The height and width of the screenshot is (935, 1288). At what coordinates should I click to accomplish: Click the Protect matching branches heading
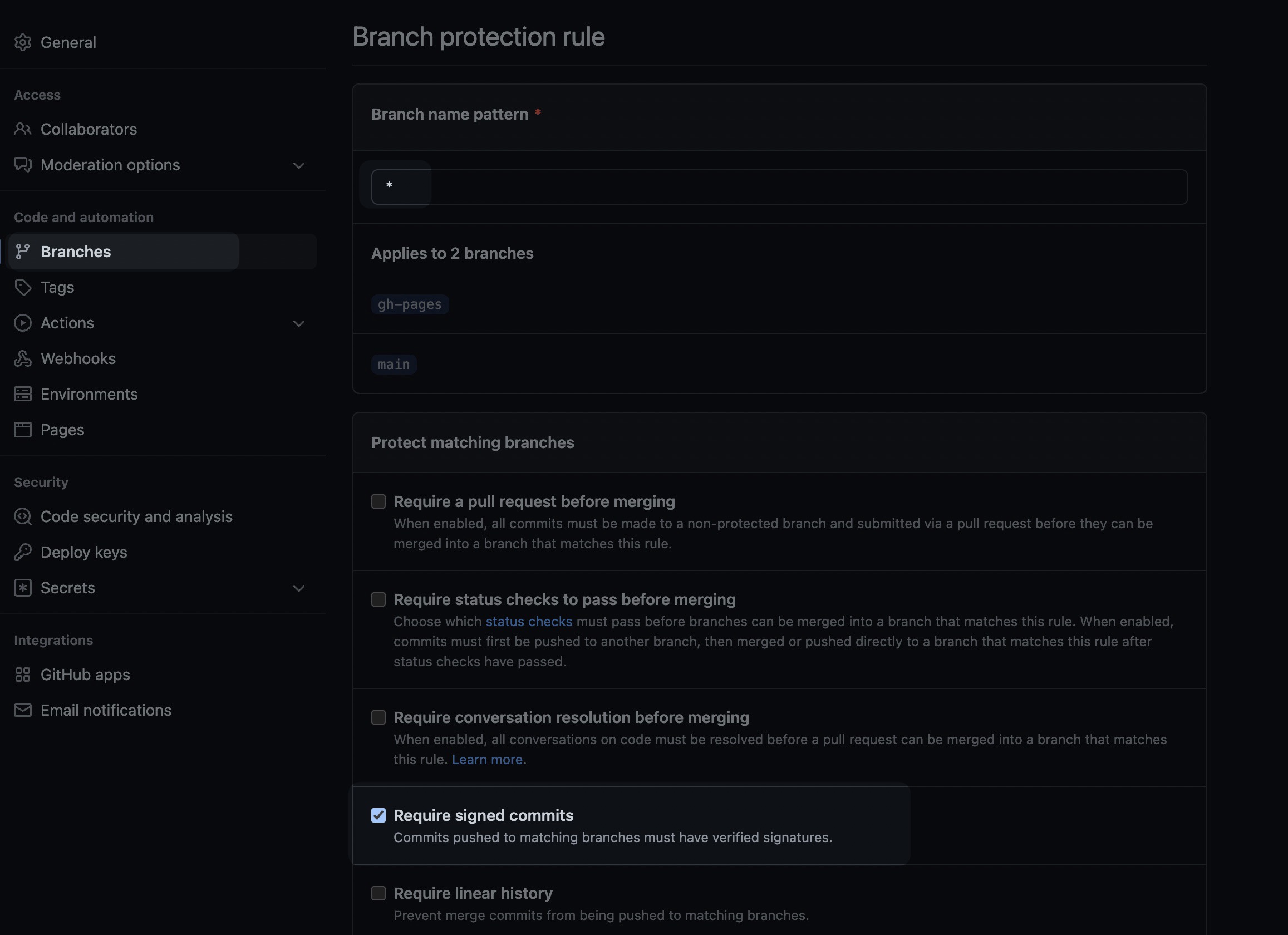coord(473,442)
